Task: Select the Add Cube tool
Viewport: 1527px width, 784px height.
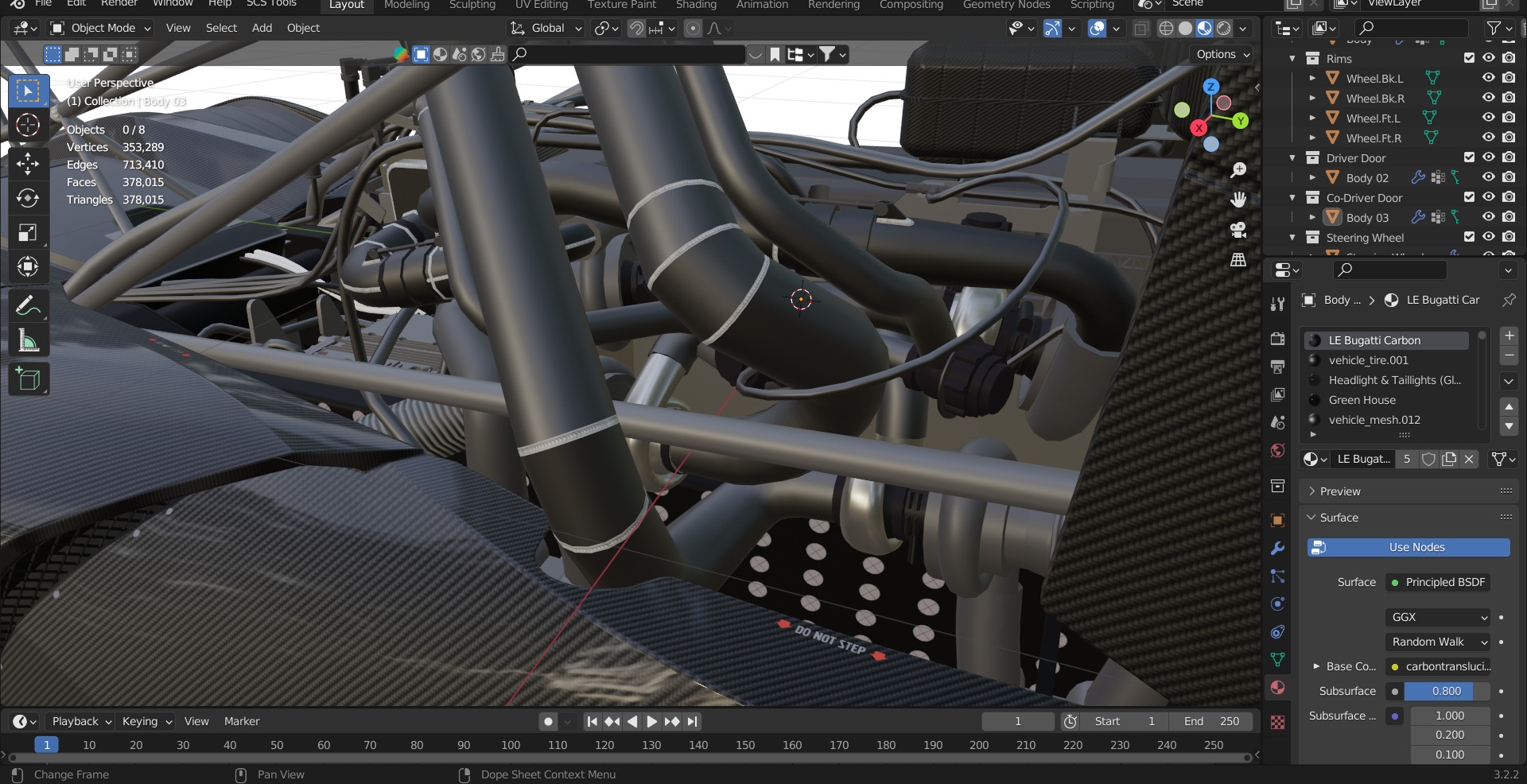Action: click(x=28, y=379)
